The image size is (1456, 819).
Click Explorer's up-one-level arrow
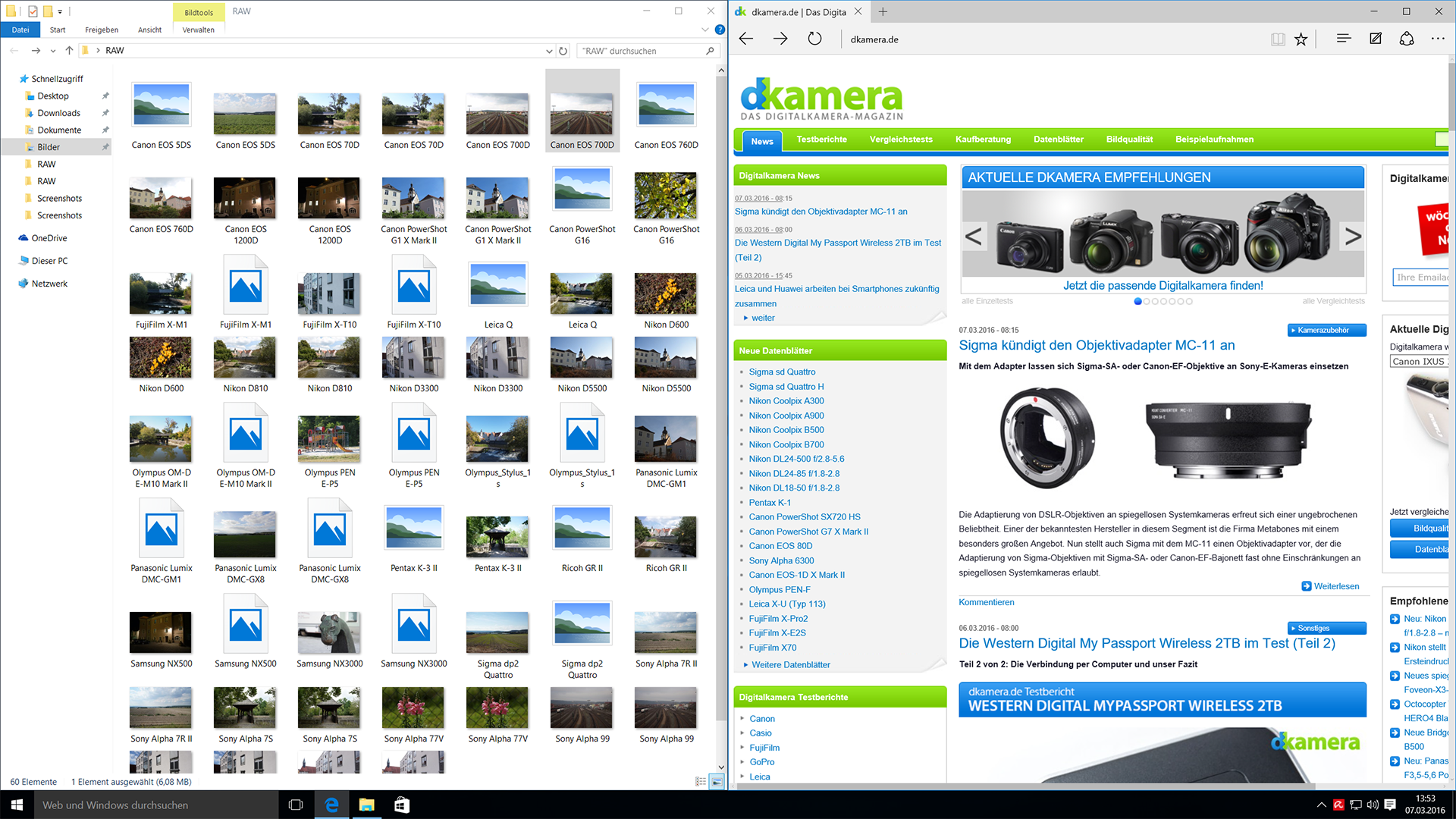point(69,51)
